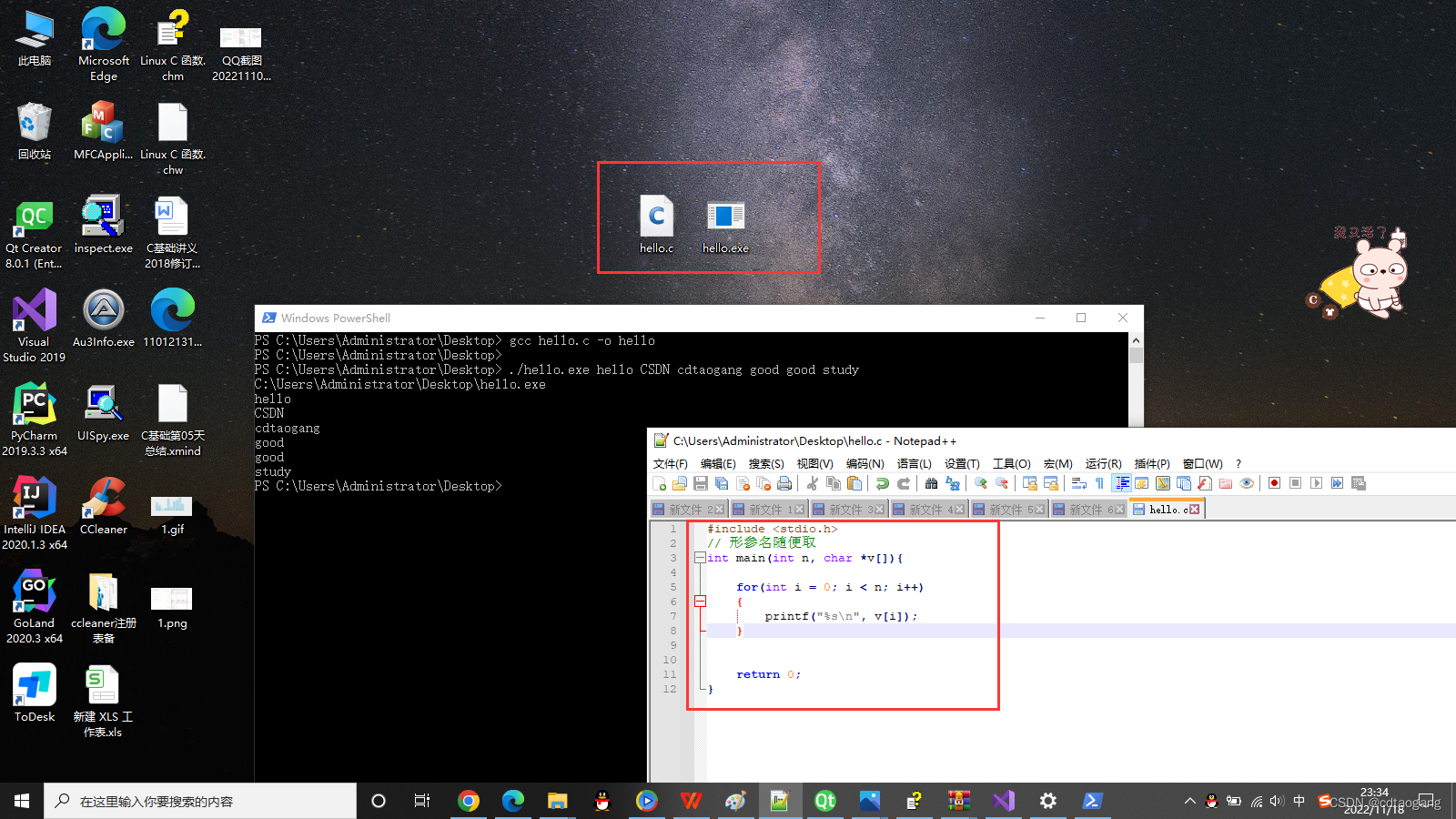Click Zoom In magnifier icon
1456x819 pixels.
pyautogui.click(x=981, y=483)
